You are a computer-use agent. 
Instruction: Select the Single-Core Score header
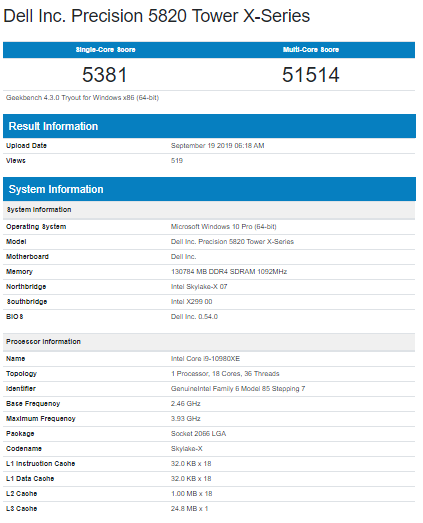point(105,50)
